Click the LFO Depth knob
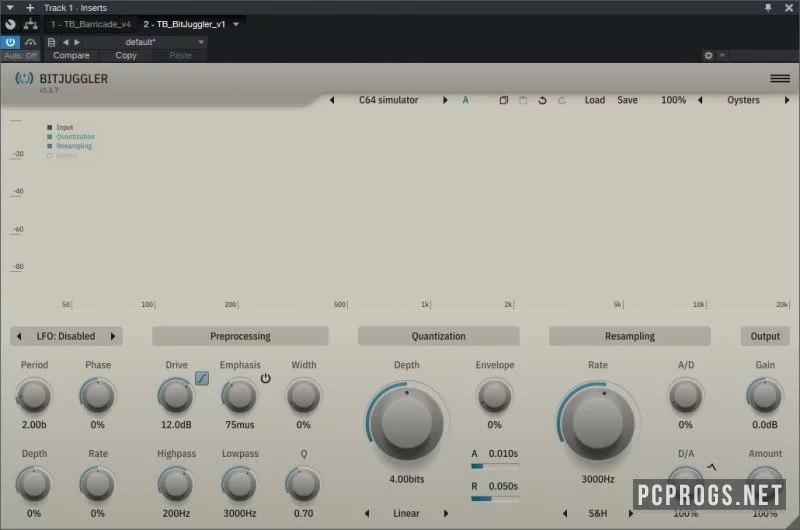The height and width of the screenshot is (530, 800). click(x=34, y=484)
